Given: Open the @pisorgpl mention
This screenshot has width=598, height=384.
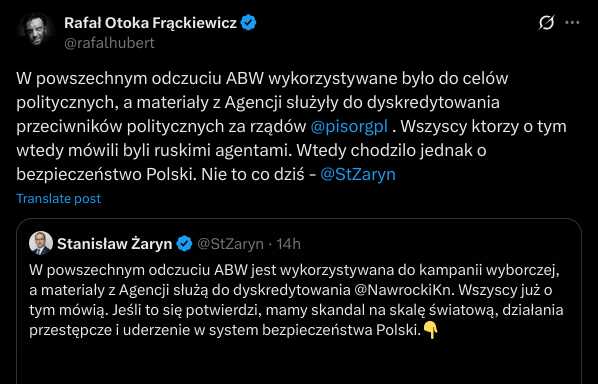Looking at the screenshot, I should click(349, 127).
